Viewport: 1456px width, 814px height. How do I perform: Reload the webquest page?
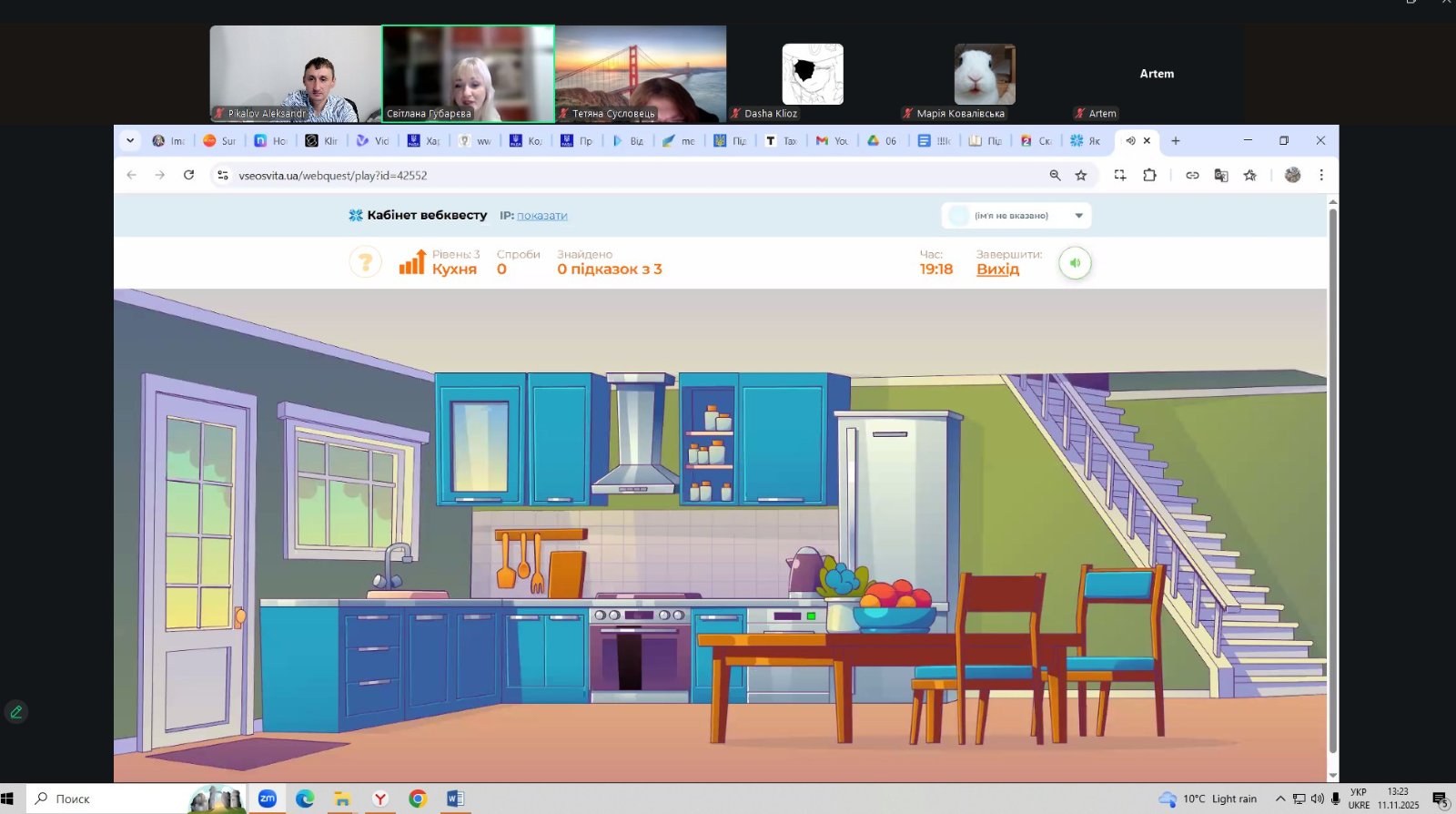(x=188, y=175)
